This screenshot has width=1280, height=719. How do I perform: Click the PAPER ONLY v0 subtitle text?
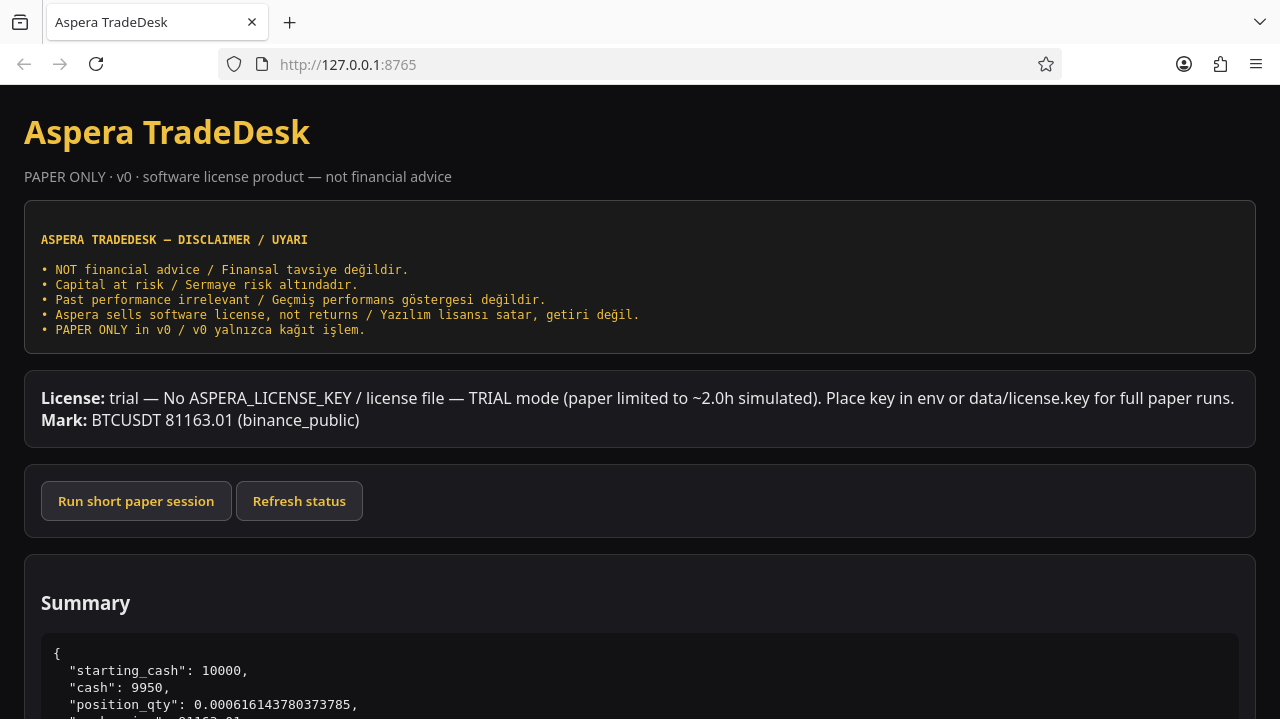point(238,177)
